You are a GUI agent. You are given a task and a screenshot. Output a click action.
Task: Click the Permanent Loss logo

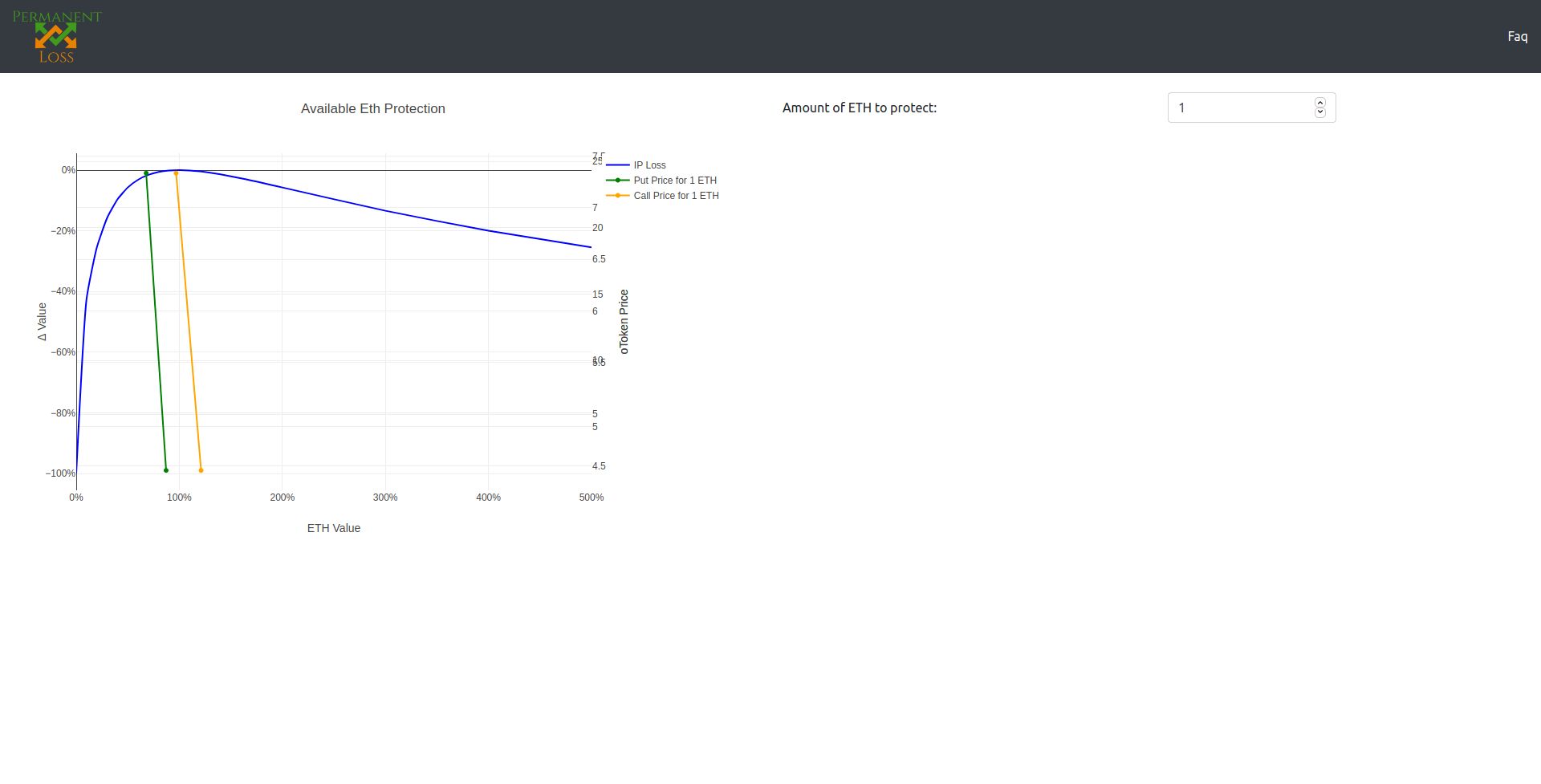point(57,36)
